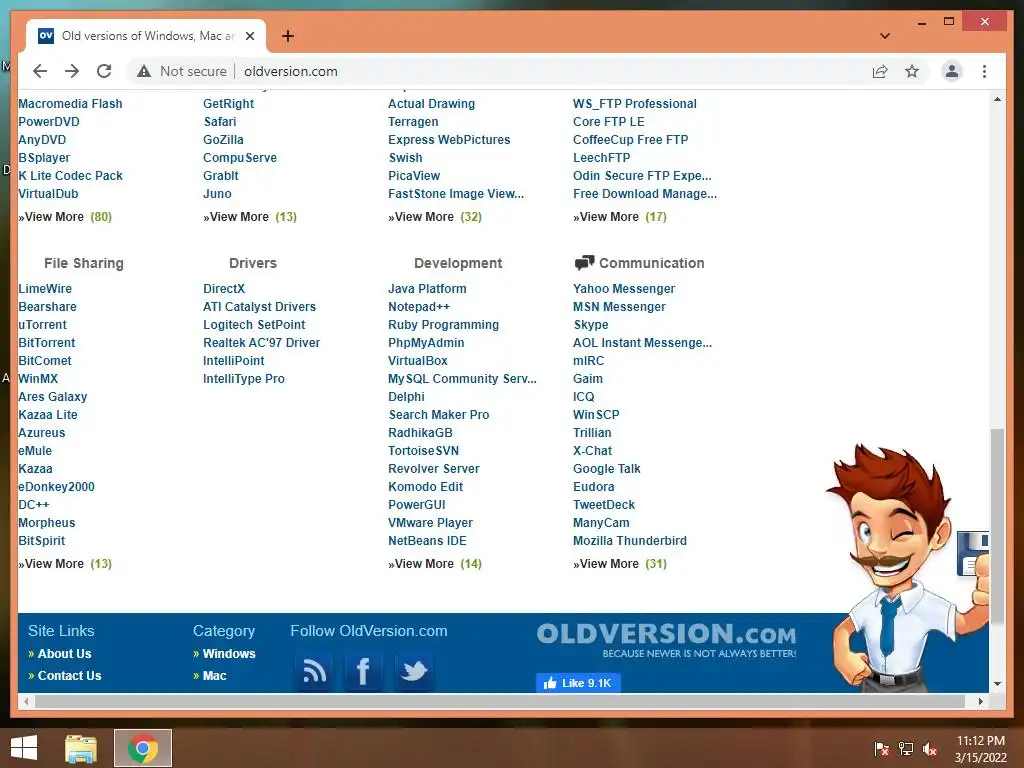View more File Sharing programs (13)
The width and height of the screenshot is (1024, 768).
pos(65,564)
